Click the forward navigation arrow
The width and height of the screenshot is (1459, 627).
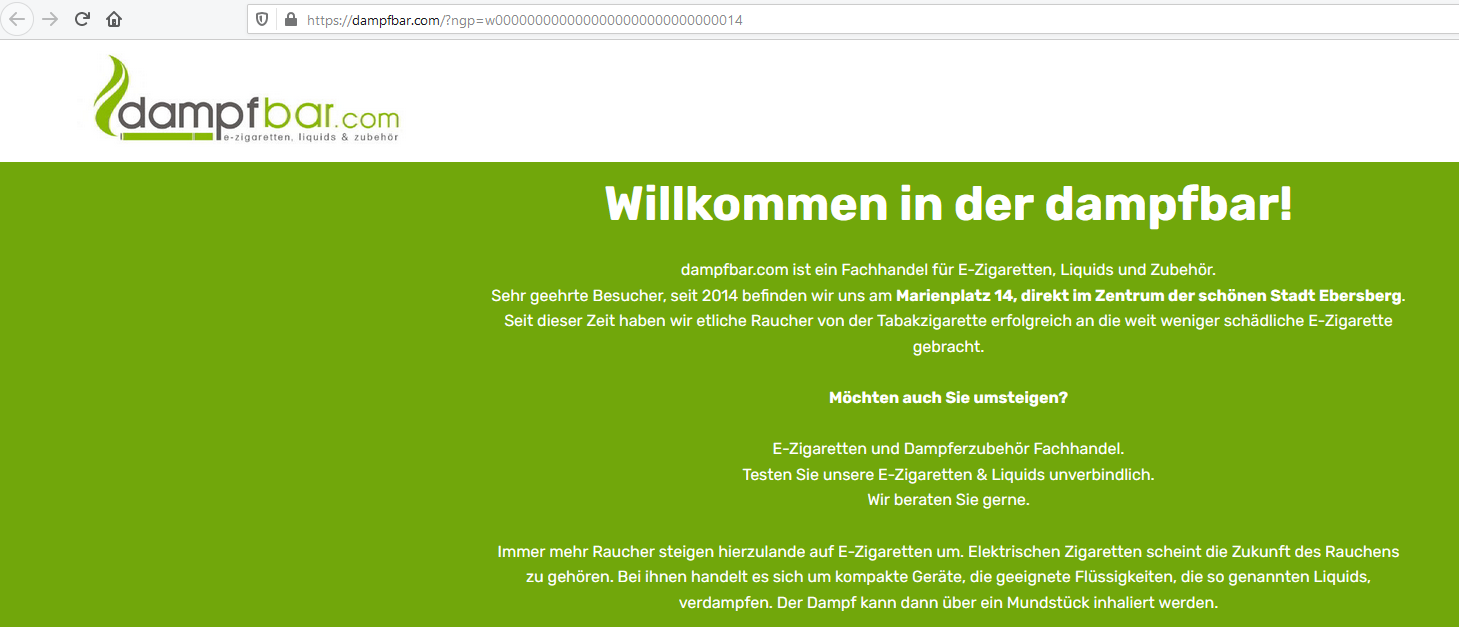[x=50, y=19]
